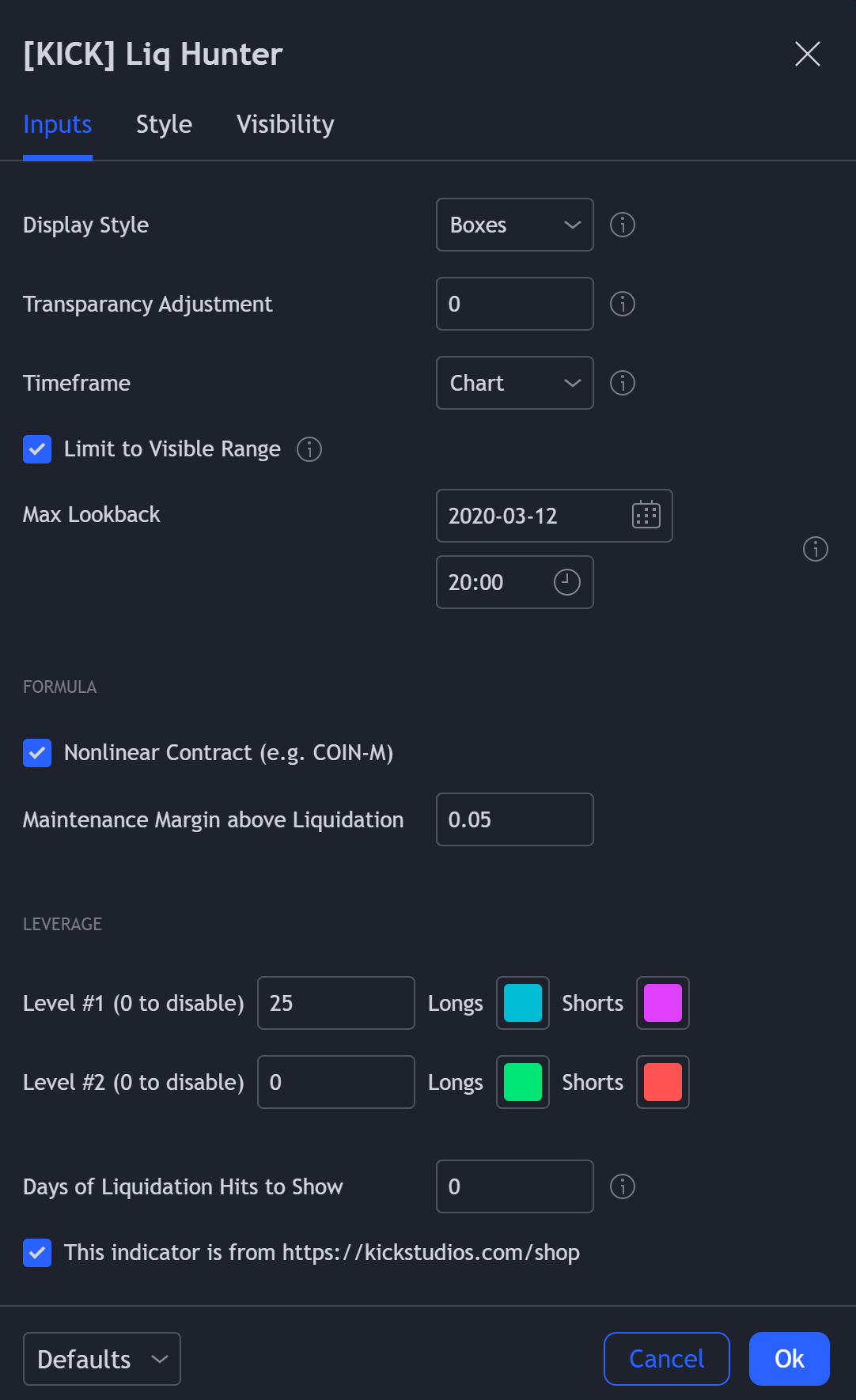Click info icon beside Days of Liquidation Hits
Viewport: 856px width, 1400px height.
623,1186
